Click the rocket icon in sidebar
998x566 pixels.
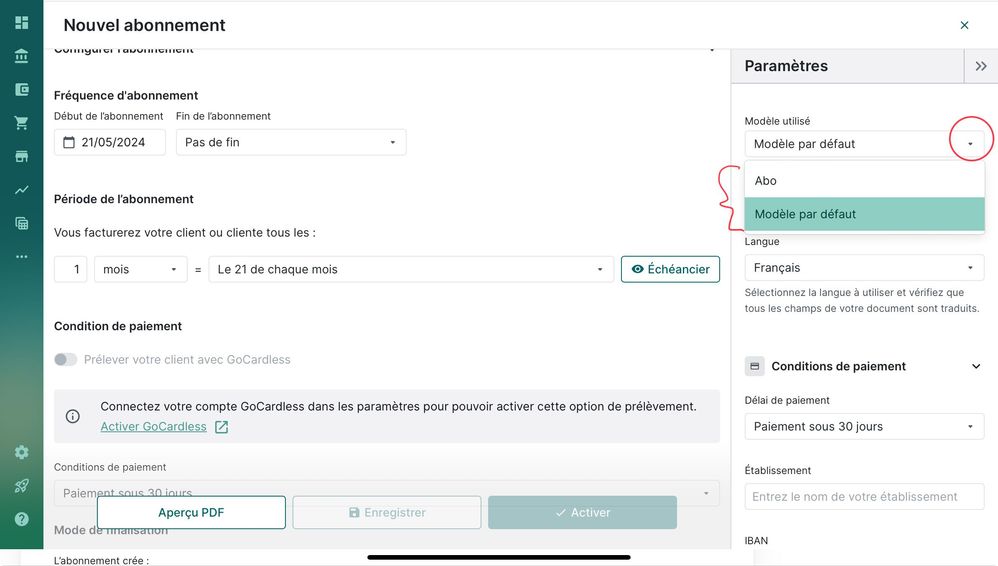[x=21, y=486]
